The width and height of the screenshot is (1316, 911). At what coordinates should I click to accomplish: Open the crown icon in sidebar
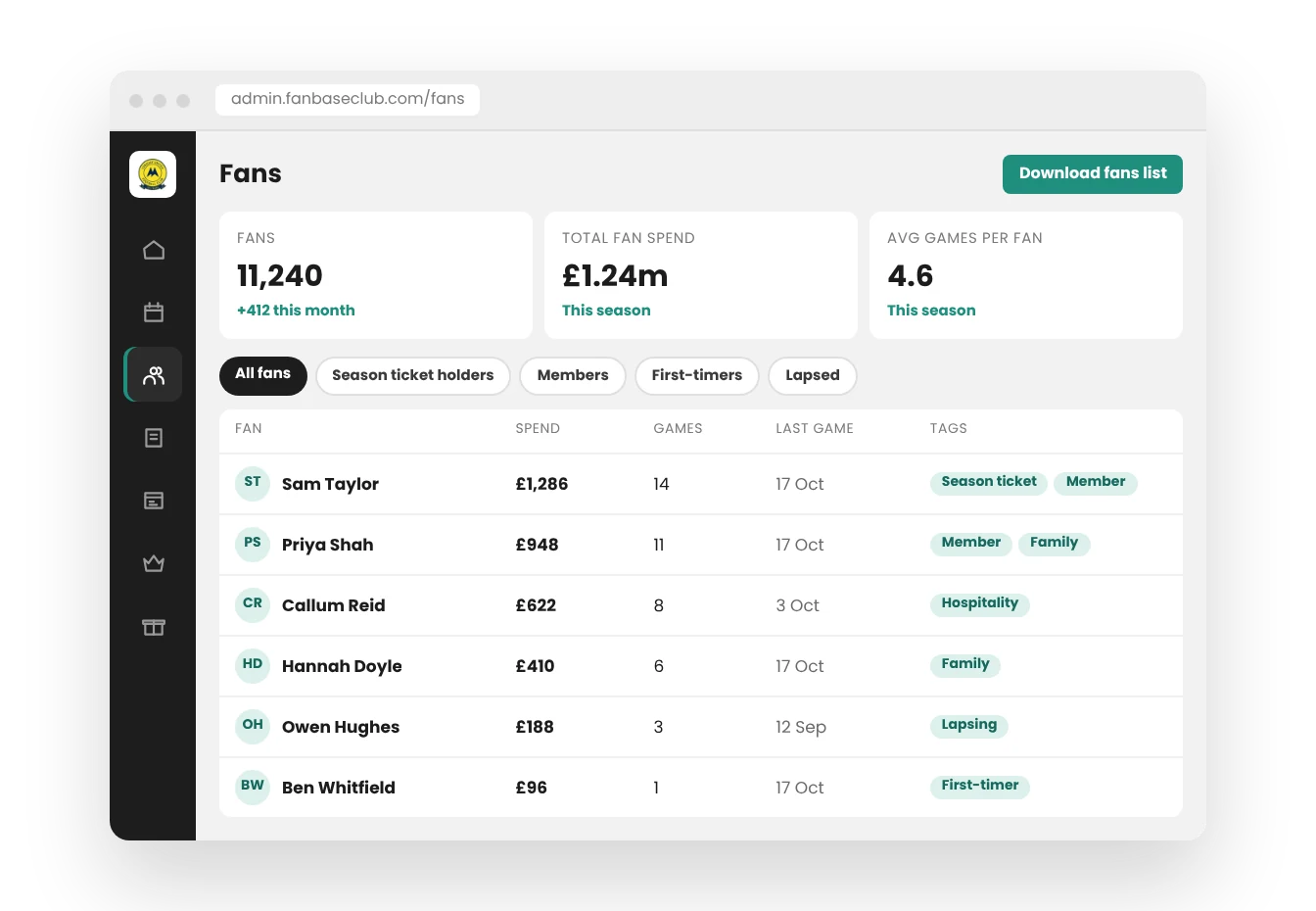[x=154, y=563]
